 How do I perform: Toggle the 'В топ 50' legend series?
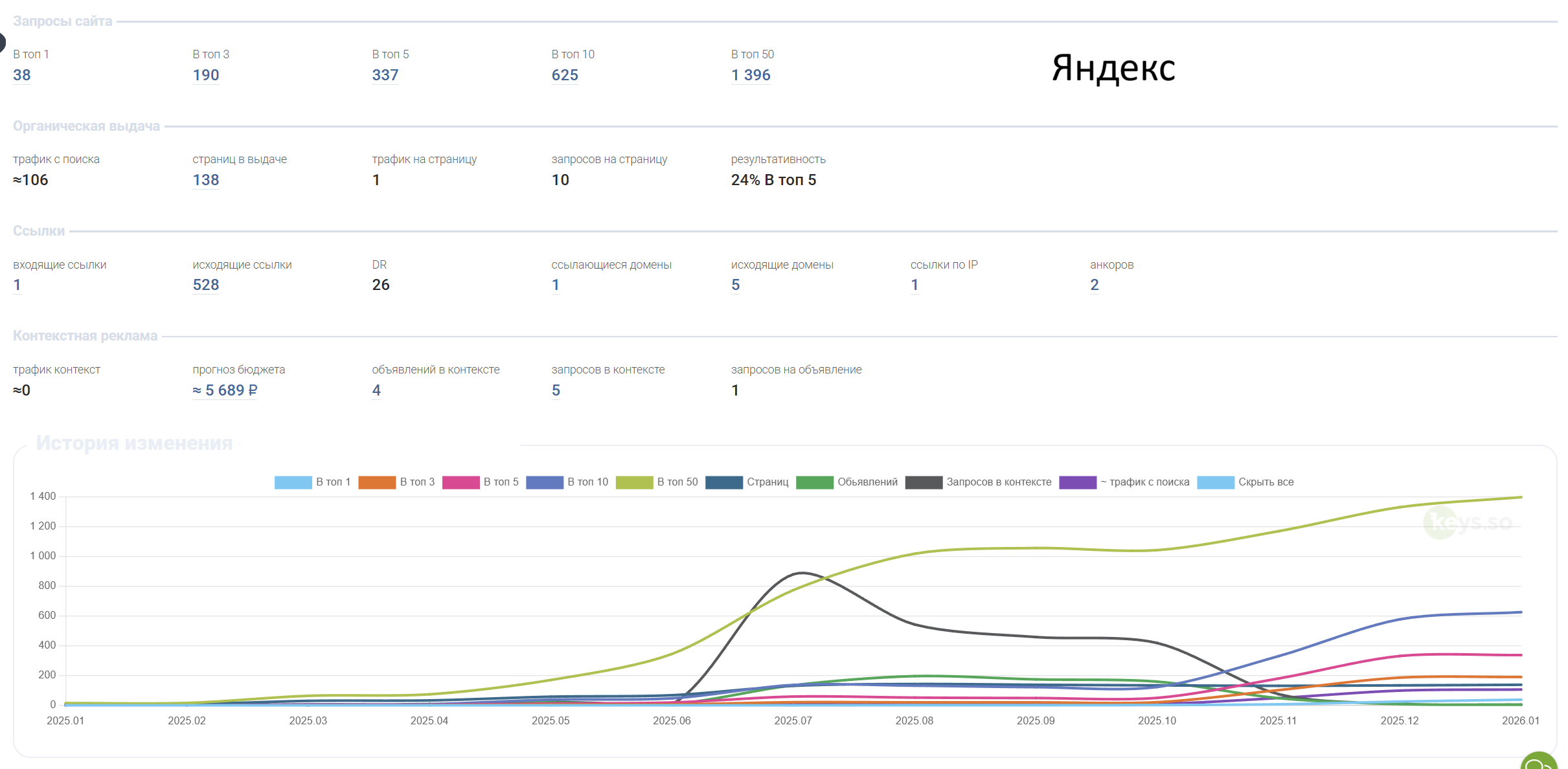tap(657, 482)
